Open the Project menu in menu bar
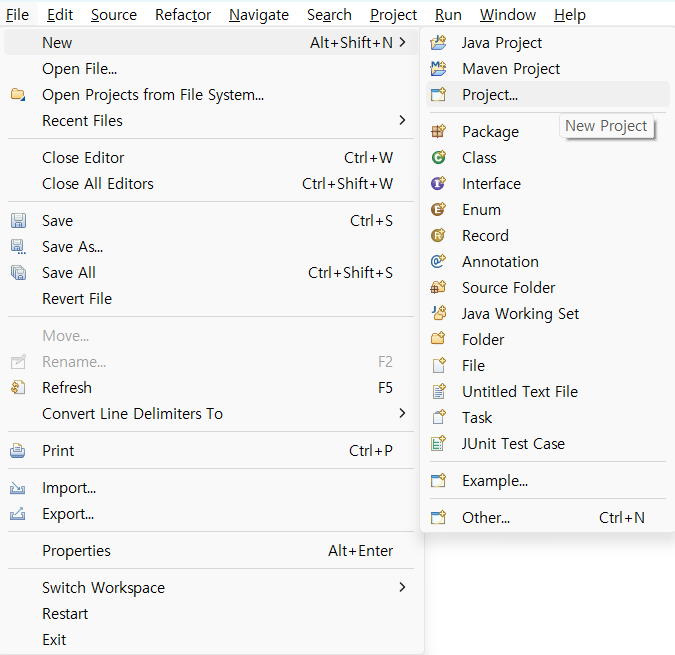 click(393, 15)
